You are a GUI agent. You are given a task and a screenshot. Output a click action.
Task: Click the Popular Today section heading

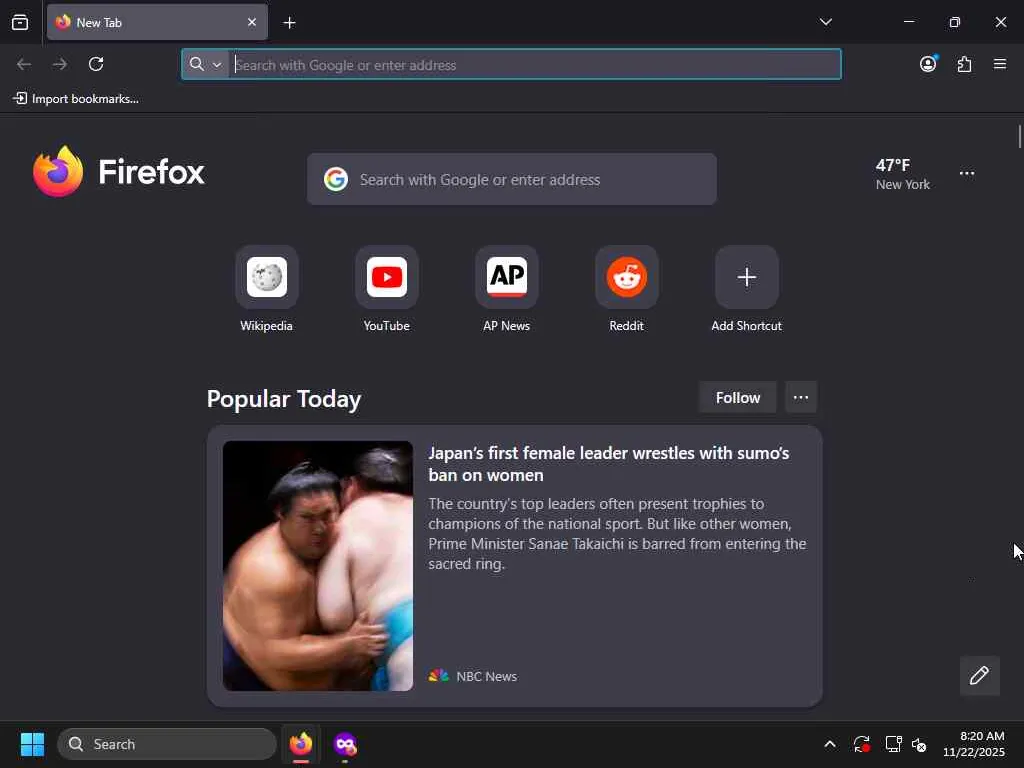click(283, 398)
